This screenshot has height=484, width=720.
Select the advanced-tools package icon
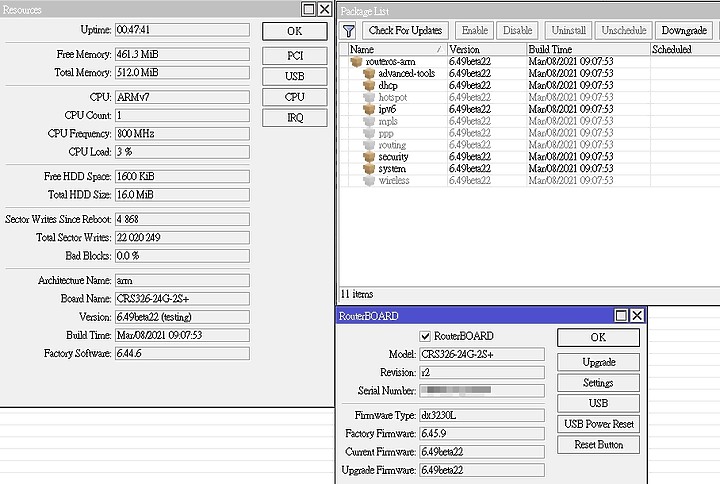pyautogui.click(x=369, y=73)
